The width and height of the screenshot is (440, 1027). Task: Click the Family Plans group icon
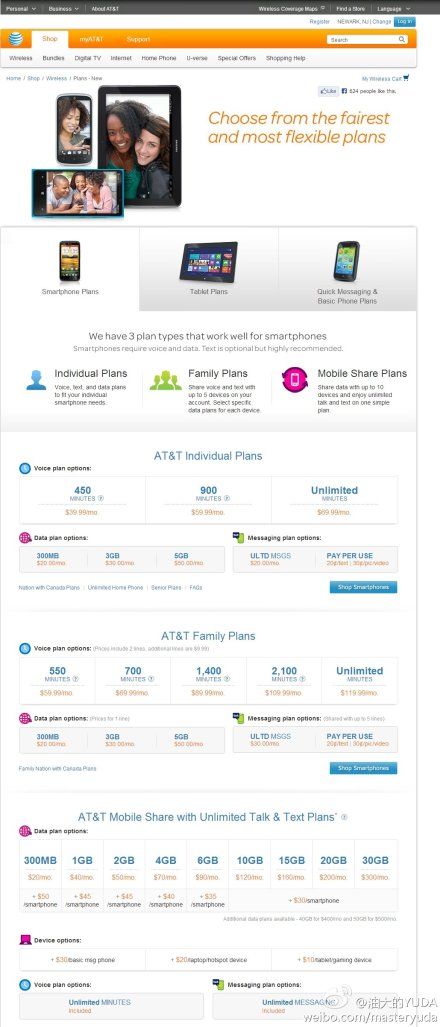coord(166,380)
